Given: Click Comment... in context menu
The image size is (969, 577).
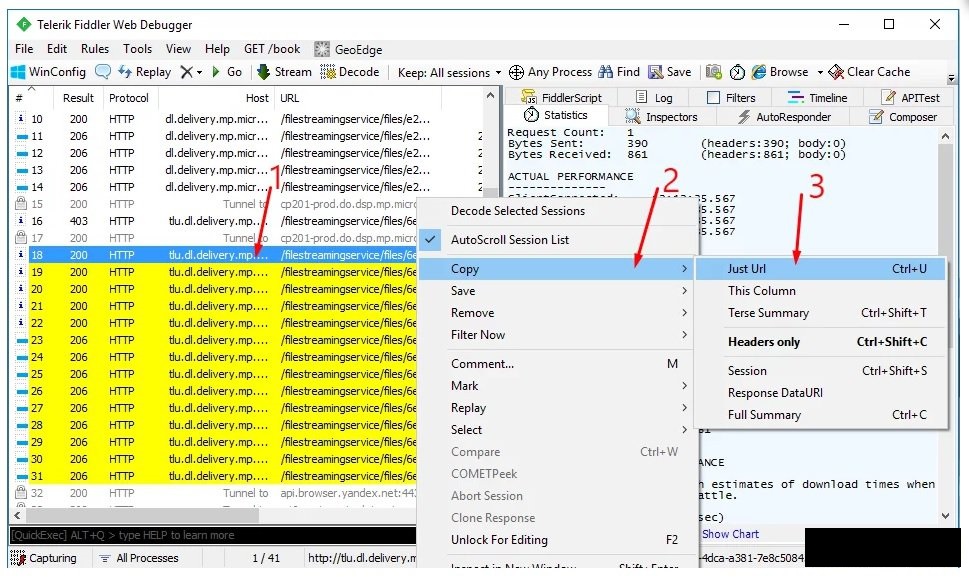Looking at the screenshot, I should coord(558,364).
